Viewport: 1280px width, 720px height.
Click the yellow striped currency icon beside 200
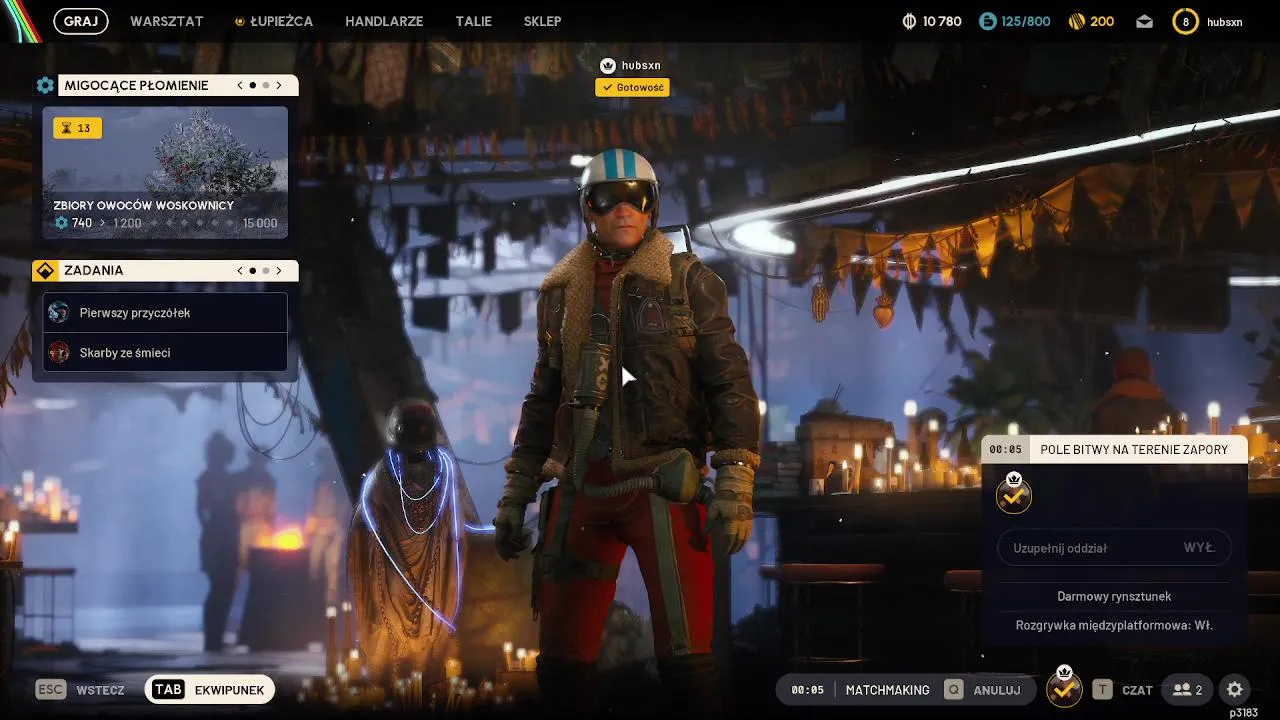(x=1076, y=21)
